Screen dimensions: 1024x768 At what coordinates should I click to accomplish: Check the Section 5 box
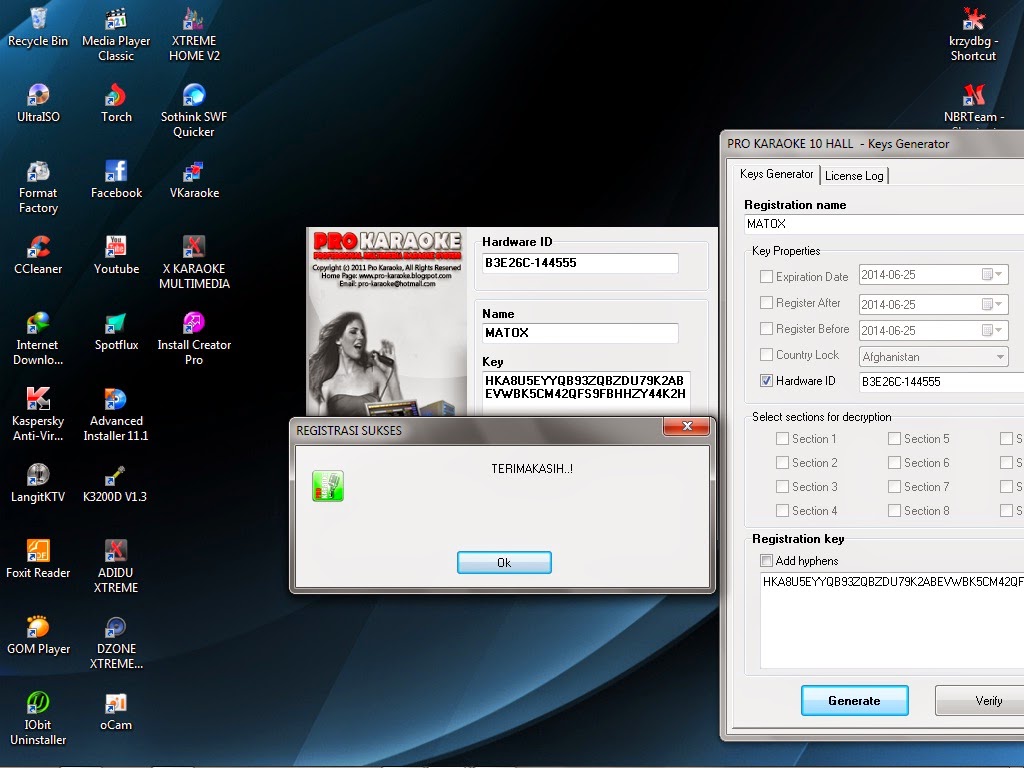894,438
